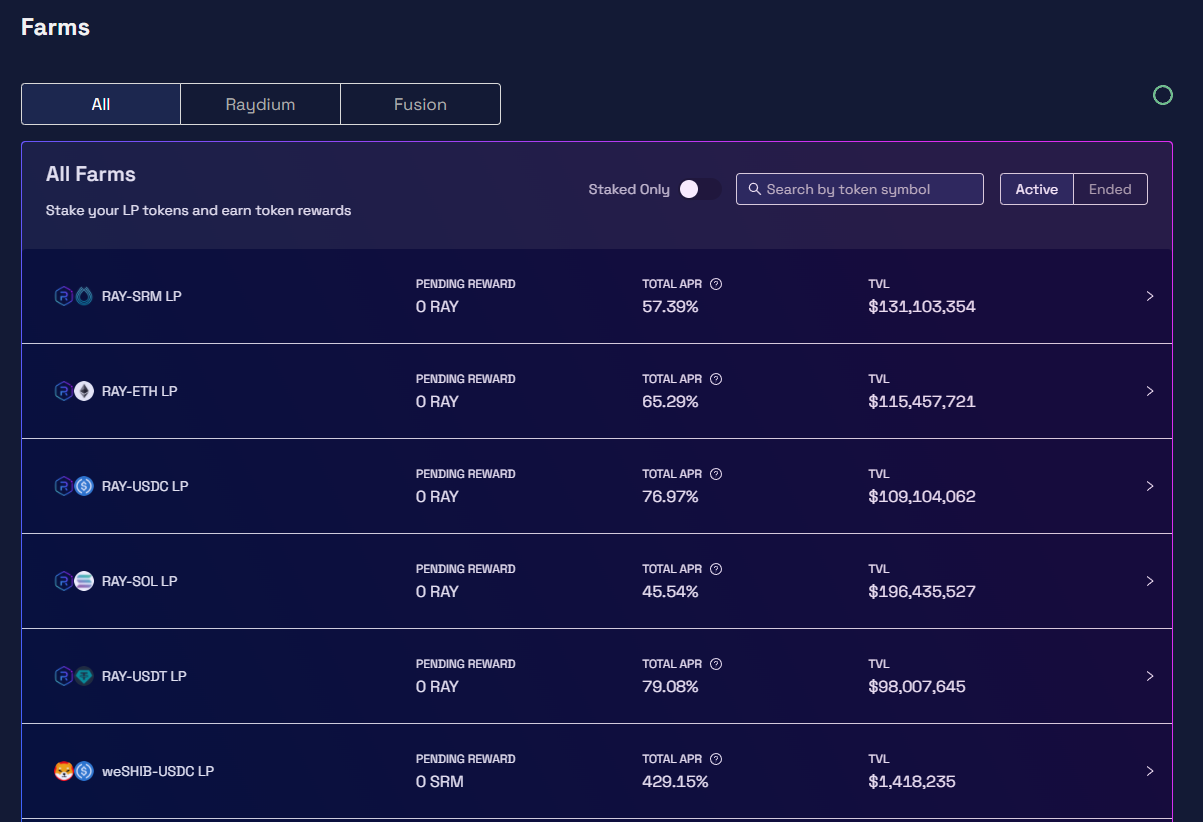This screenshot has width=1203, height=822.
Task: Click Total APR help icon for RAY-SOL LP
Action: click(x=716, y=569)
